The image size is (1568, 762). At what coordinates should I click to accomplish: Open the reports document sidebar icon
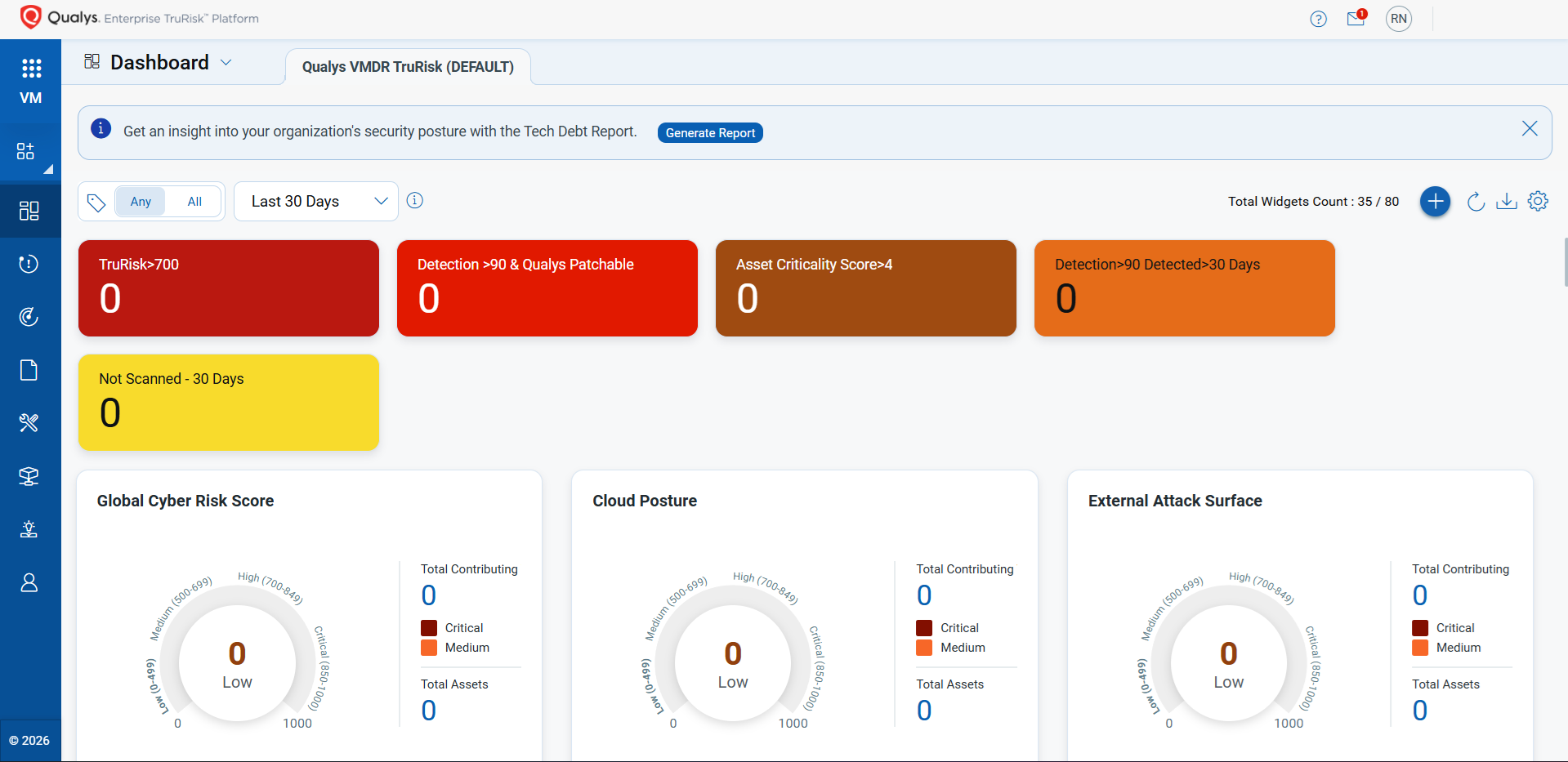pyautogui.click(x=29, y=370)
